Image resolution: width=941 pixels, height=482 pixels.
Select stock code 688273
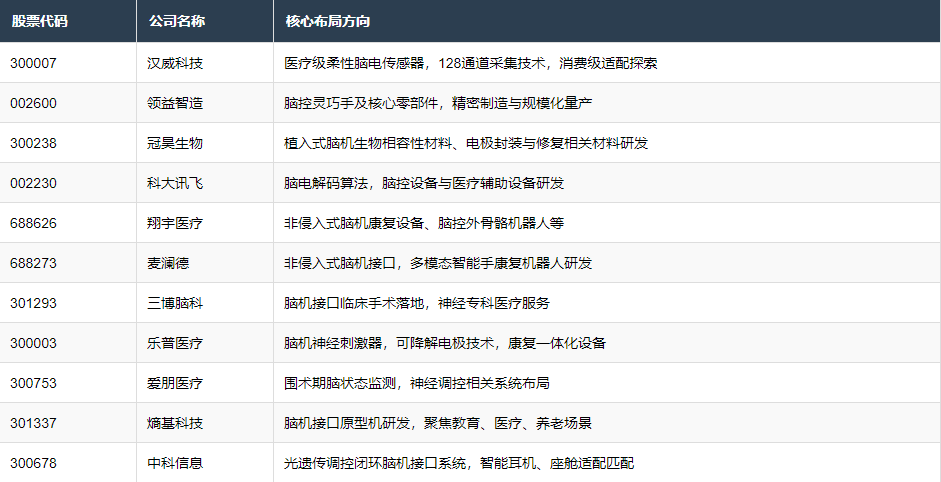tap(33, 263)
